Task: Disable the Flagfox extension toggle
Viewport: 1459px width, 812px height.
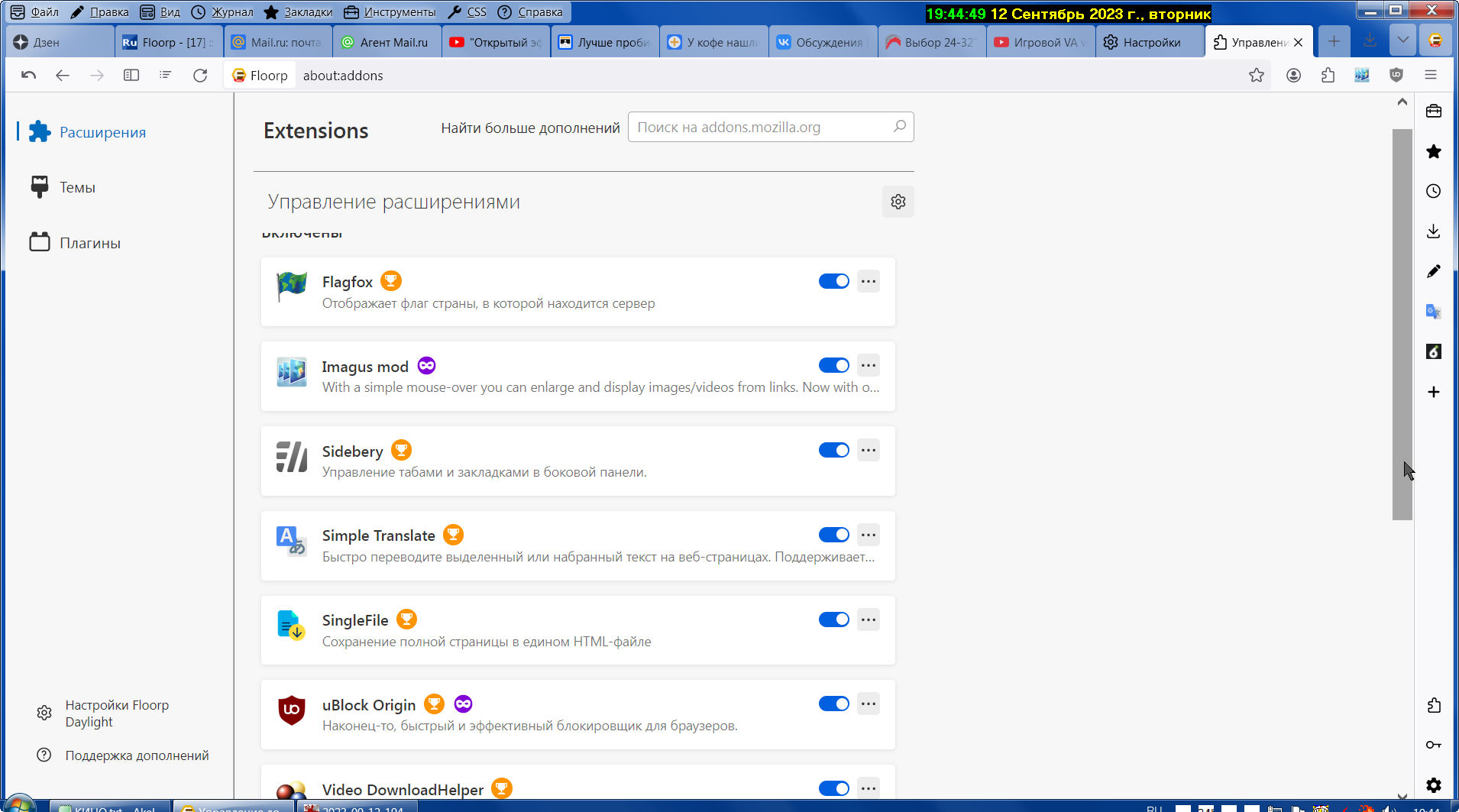Action: pyautogui.click(x=833, y=281)
